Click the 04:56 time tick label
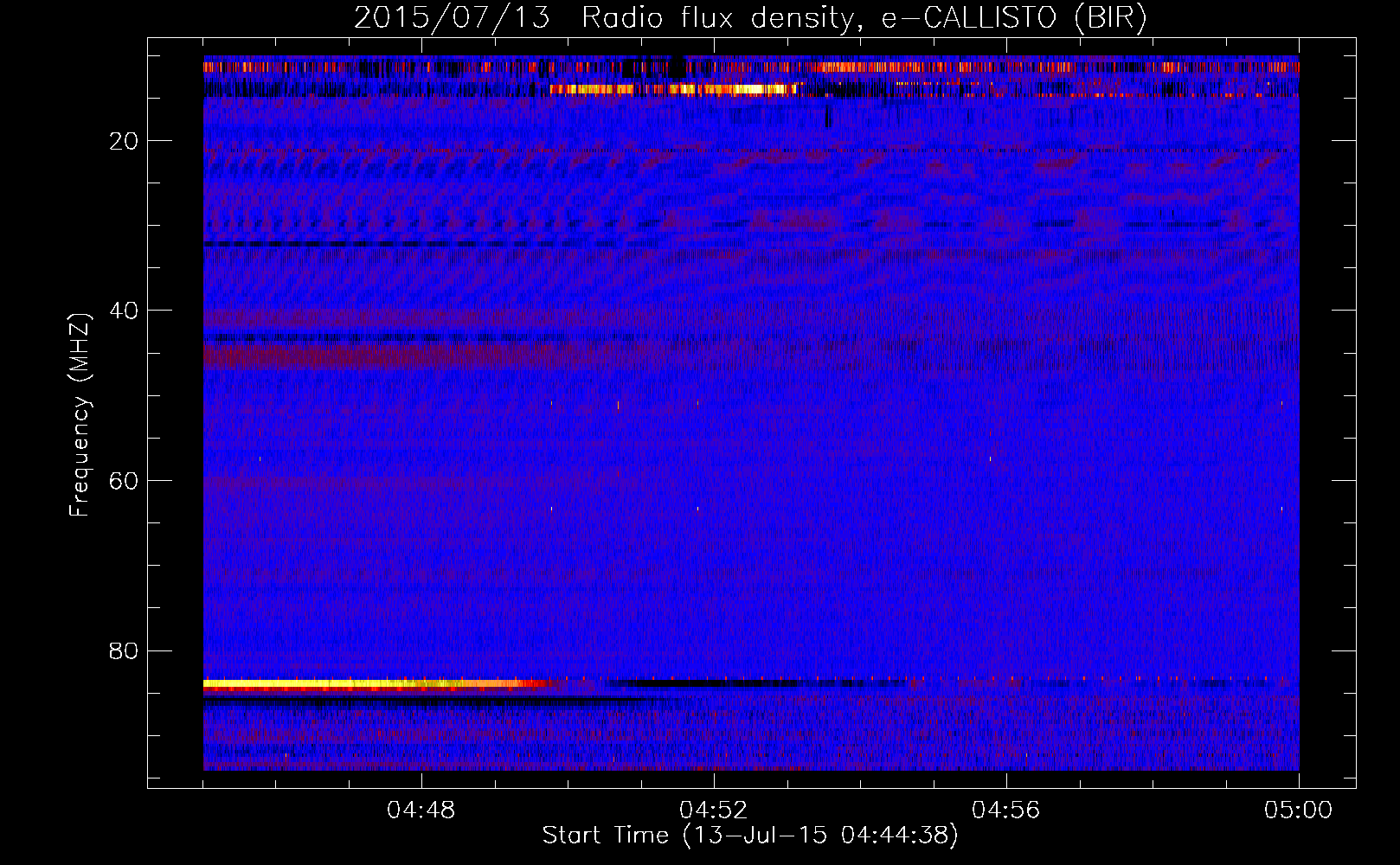 (x=1006, y=811)
